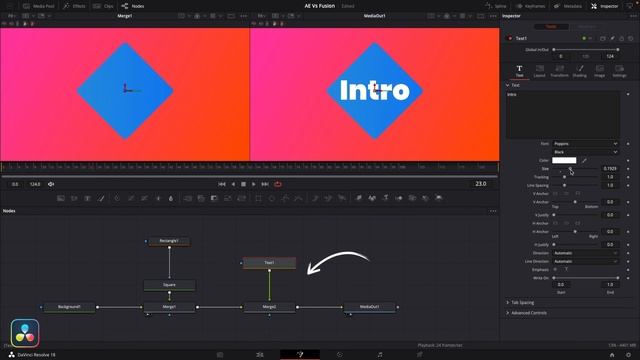Mute audio with the speaker icon
The width and height of the screenshot is (640, 360).
tap(51, 184)
